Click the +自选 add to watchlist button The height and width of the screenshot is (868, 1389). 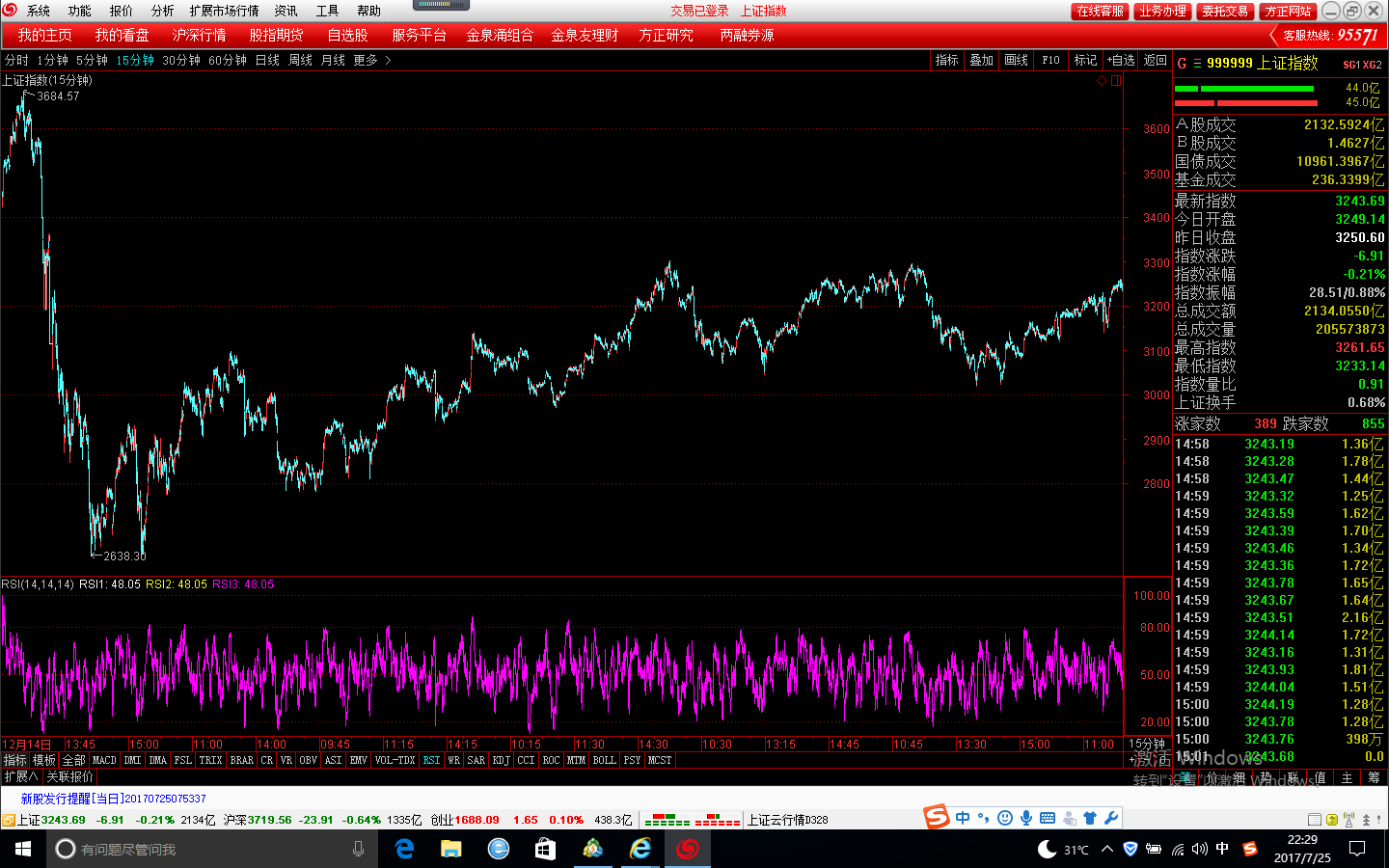click(1121, 60)
